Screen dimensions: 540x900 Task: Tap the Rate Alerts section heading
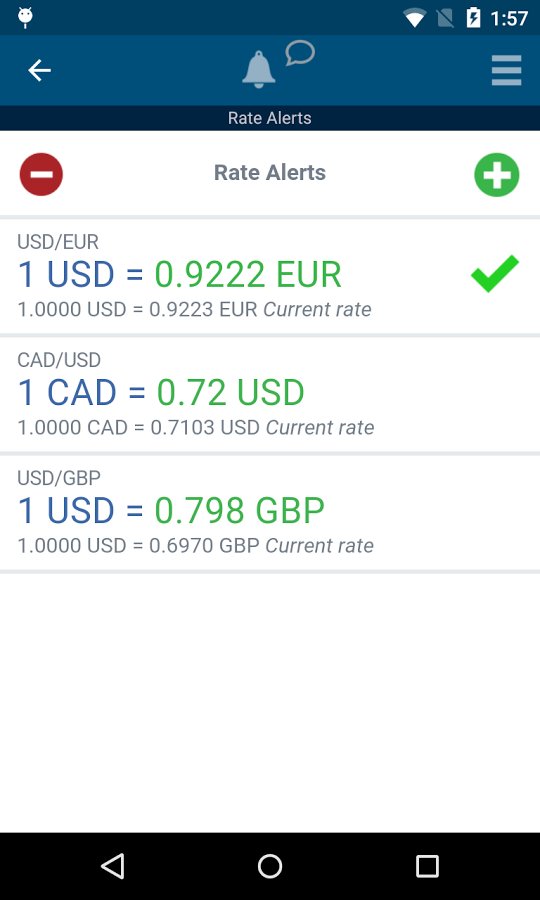coord(270,173)
